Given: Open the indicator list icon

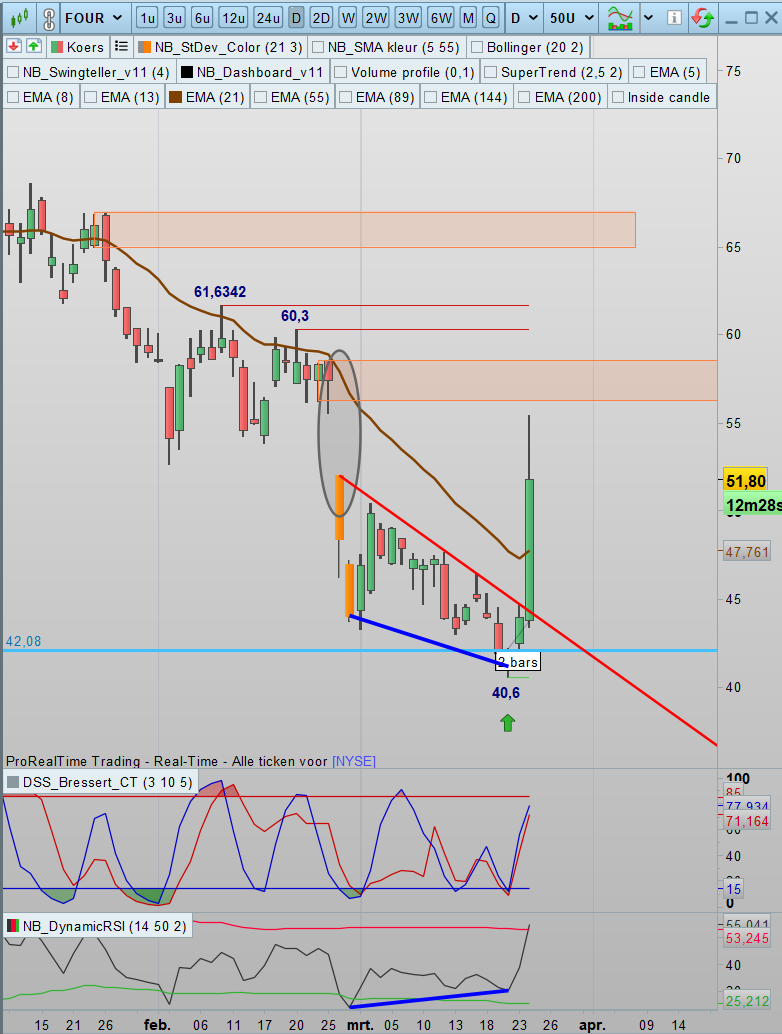Looking at the screenshot, I should [121, 46].
